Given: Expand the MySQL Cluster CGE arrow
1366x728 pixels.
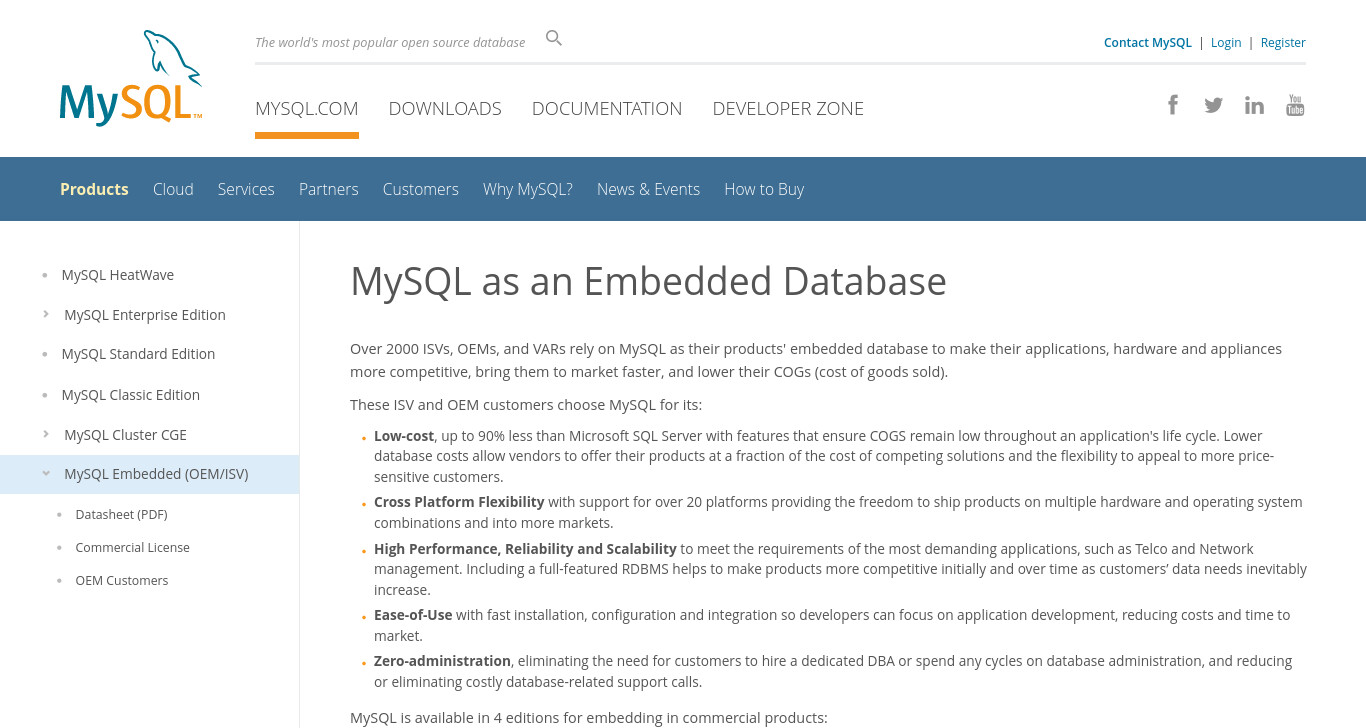Looking at the screenshot, I should (46, 434).
